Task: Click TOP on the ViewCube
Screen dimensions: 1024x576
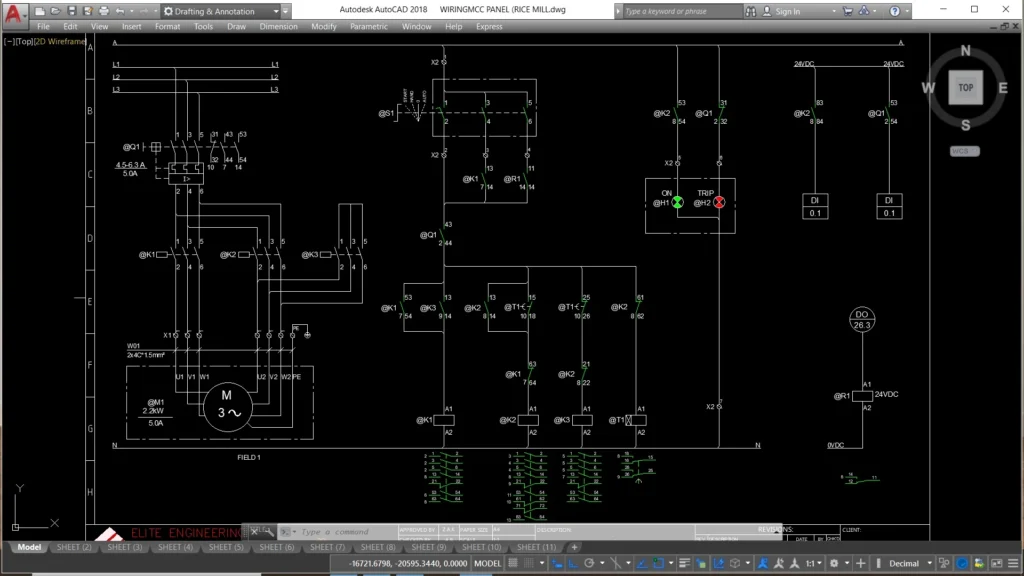Action: [x=964, y=88]
